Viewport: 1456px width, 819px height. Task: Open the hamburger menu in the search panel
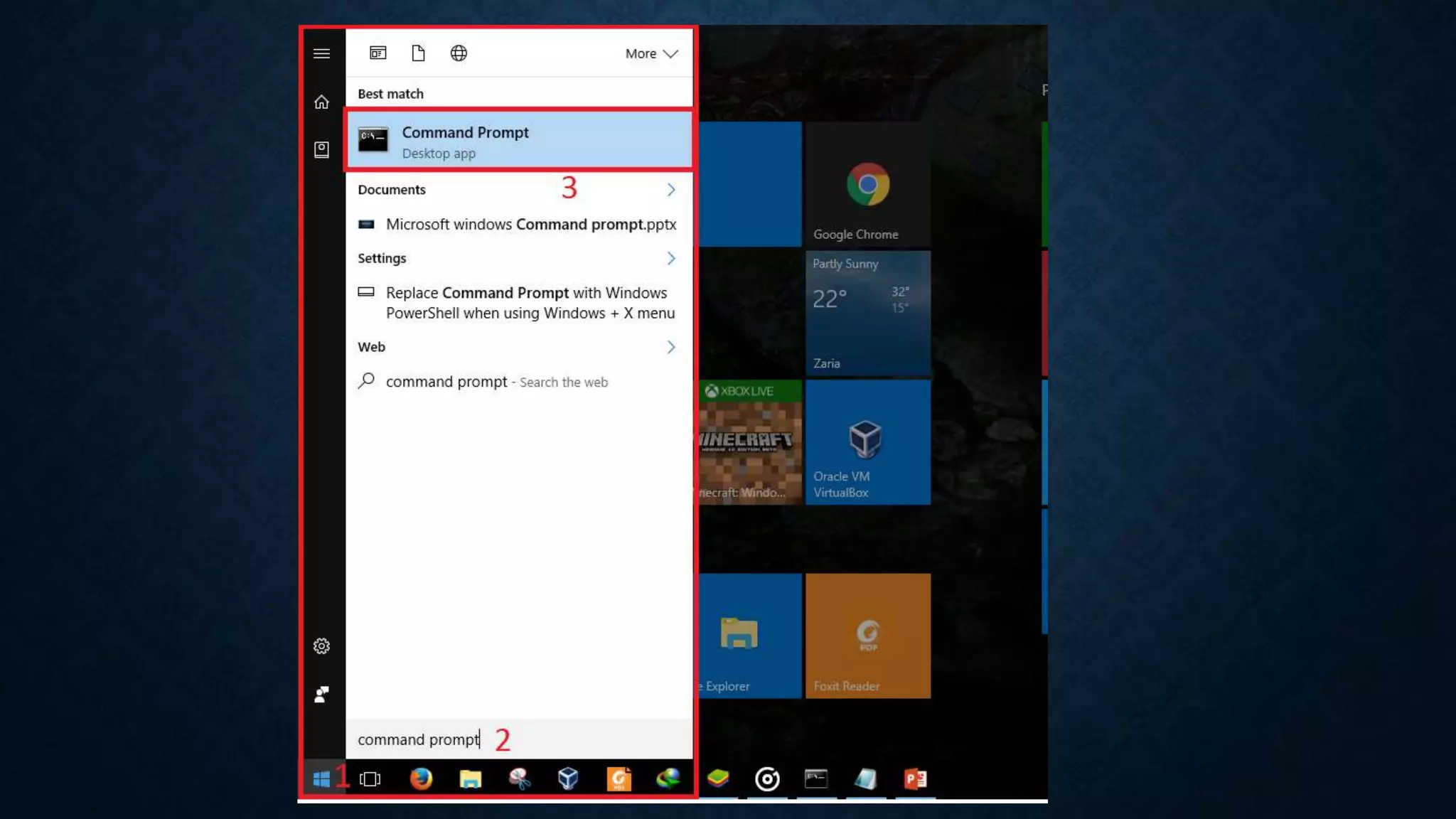pos(321,53)
